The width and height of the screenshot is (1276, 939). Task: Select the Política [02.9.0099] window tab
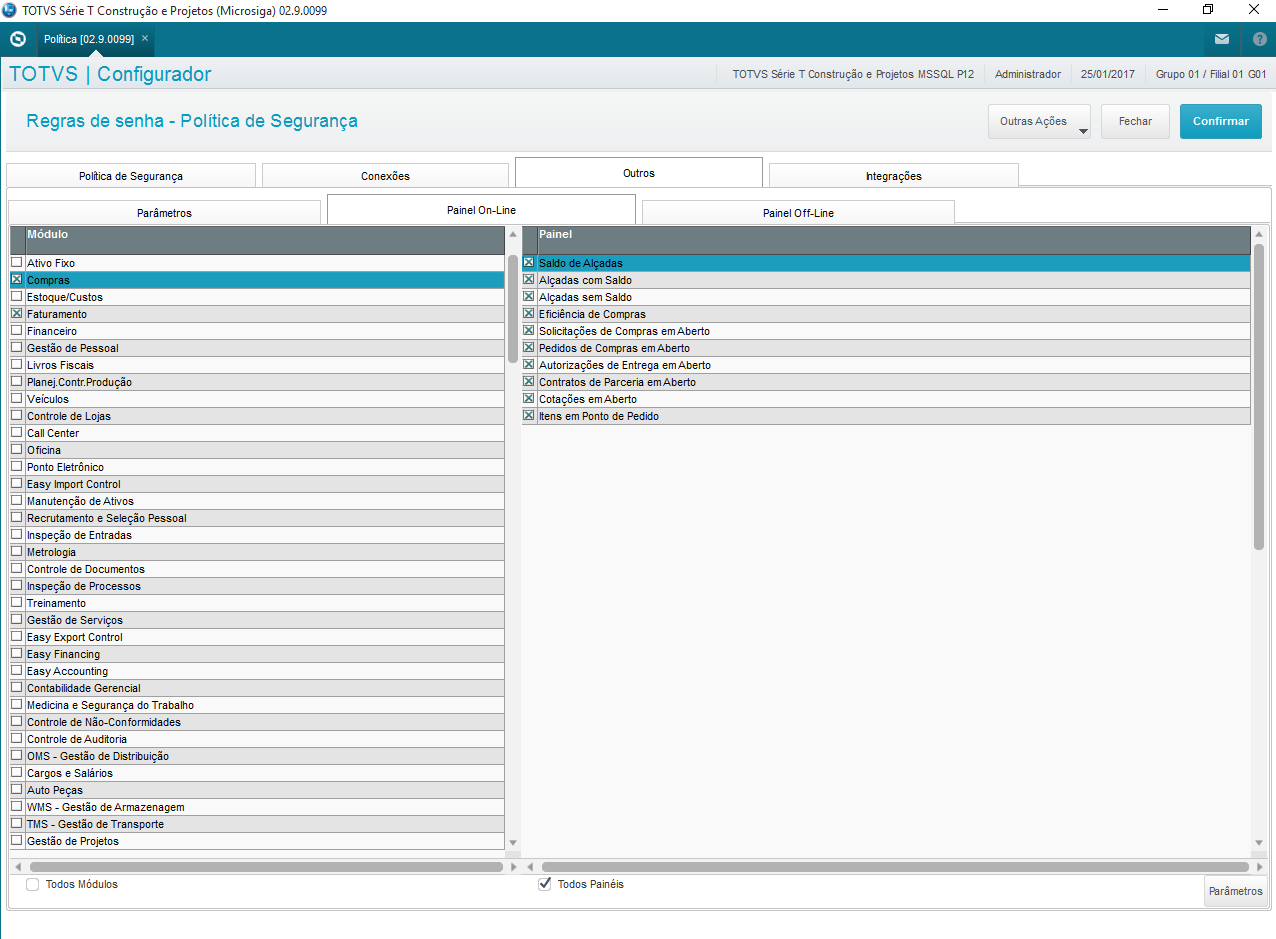[95, 39]
